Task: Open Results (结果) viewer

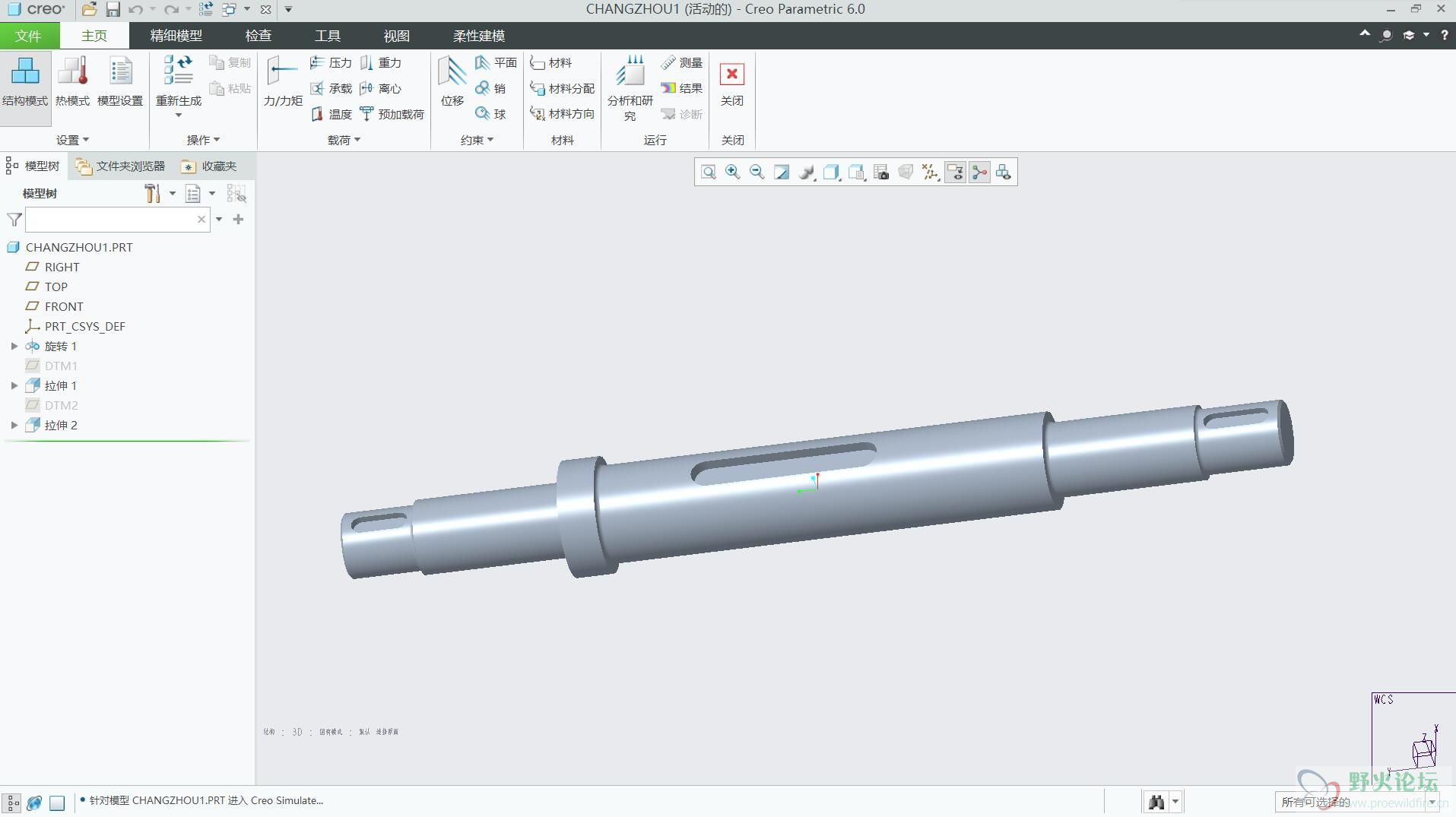Action: pyautogui.click(x=681, y=88)
